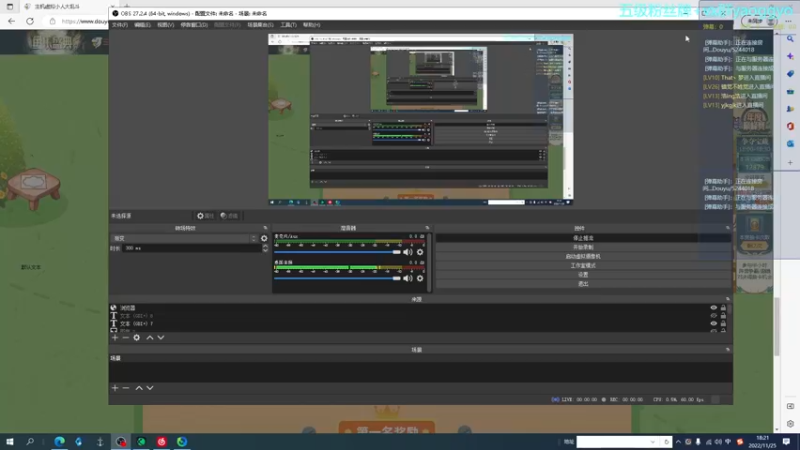This screenshot has height=450, width=800.
Task: Open settings gear of first audio mixer channel
Action: (x=420, y=252)
